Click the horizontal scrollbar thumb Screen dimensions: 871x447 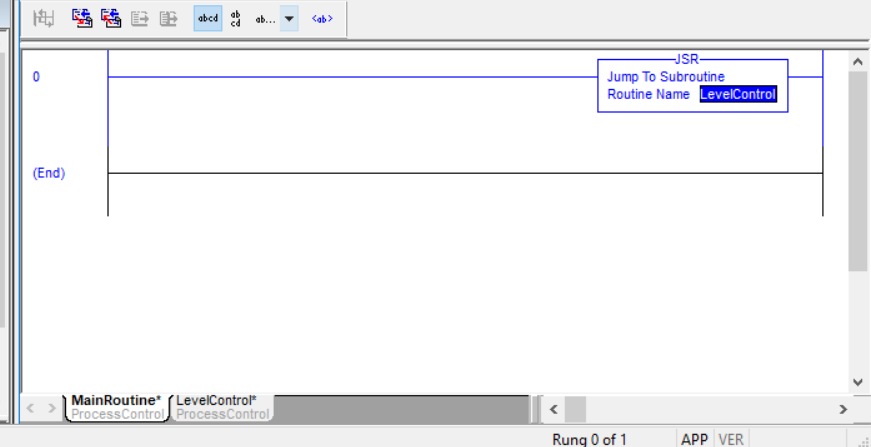click(x=575, y=410)
